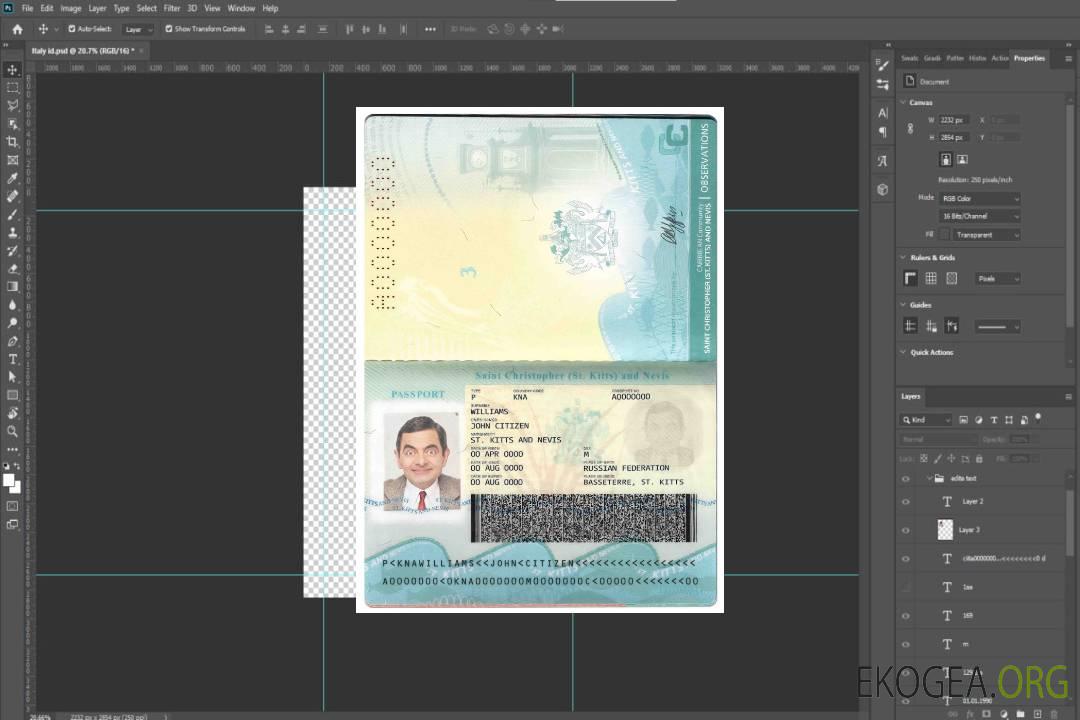Set canvas to portrait orientation

(946, 160)
